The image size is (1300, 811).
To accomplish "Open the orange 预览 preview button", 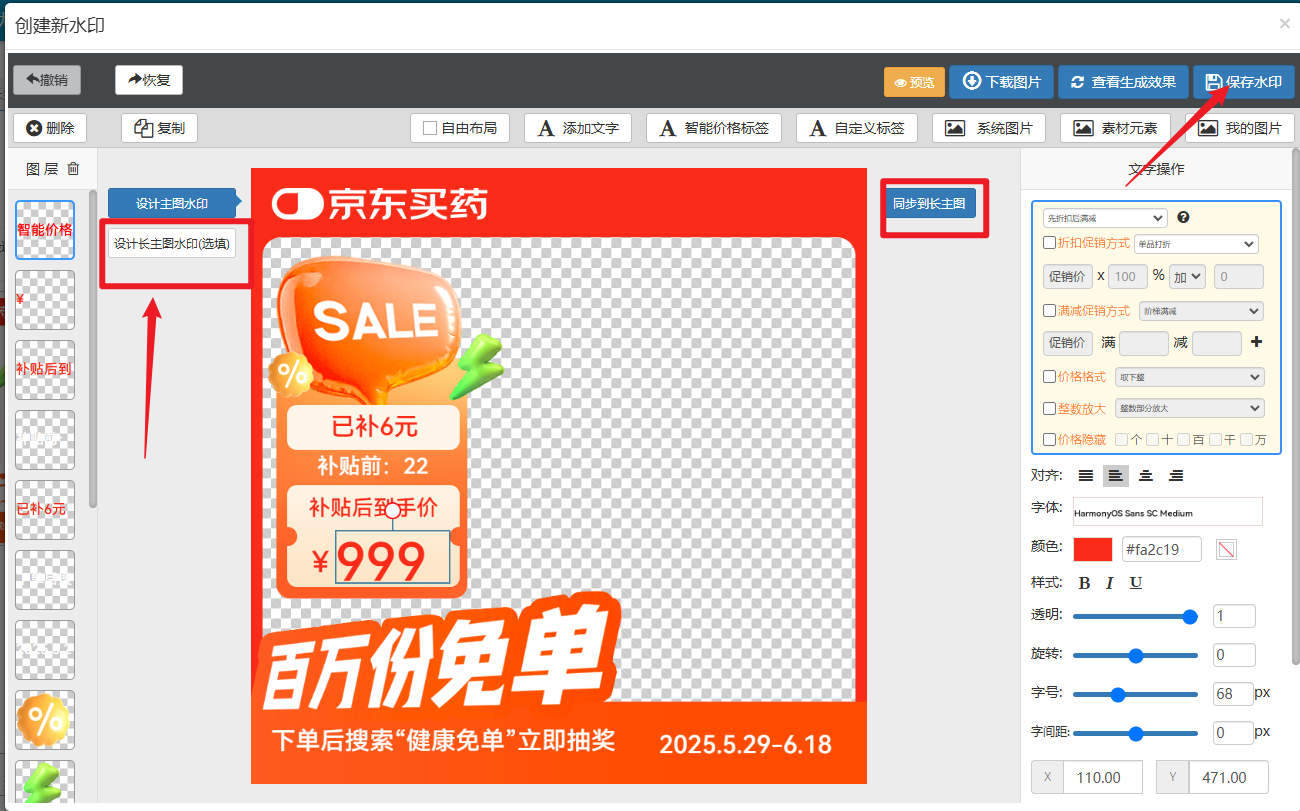I will click(914, 82).
